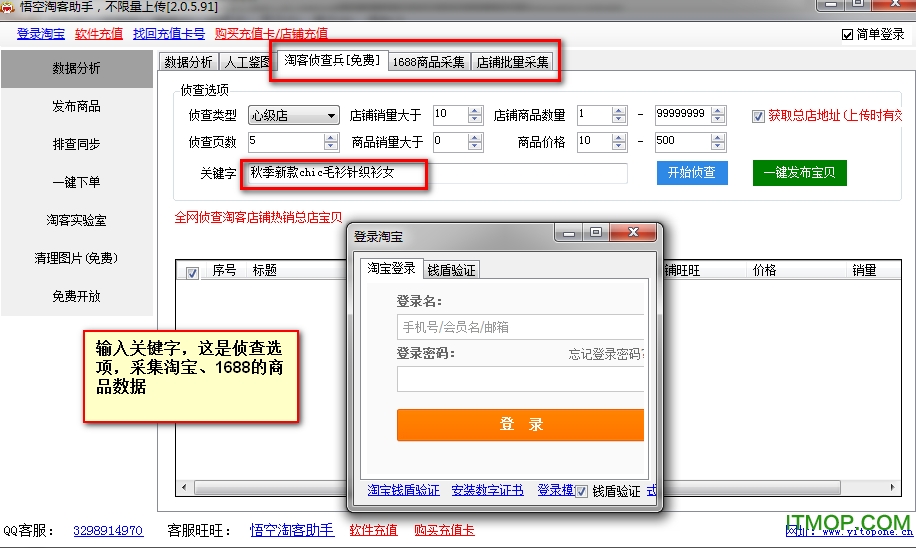
Task: Click the 开始侦查 button
Action: tap(692, 173)
